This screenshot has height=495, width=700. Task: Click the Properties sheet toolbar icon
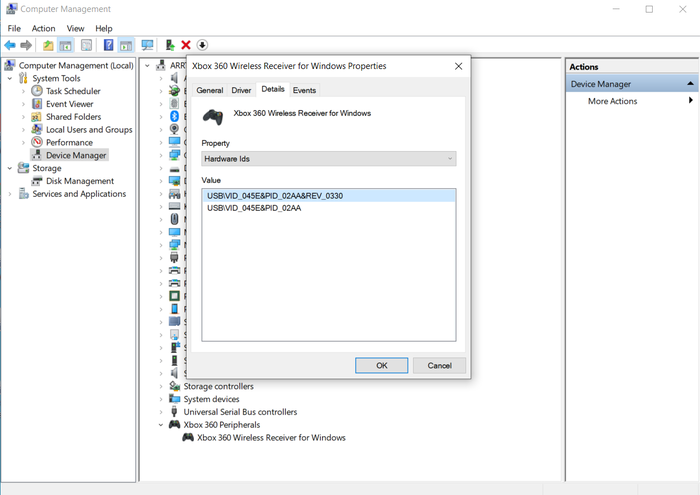click(x=87, y=45)
